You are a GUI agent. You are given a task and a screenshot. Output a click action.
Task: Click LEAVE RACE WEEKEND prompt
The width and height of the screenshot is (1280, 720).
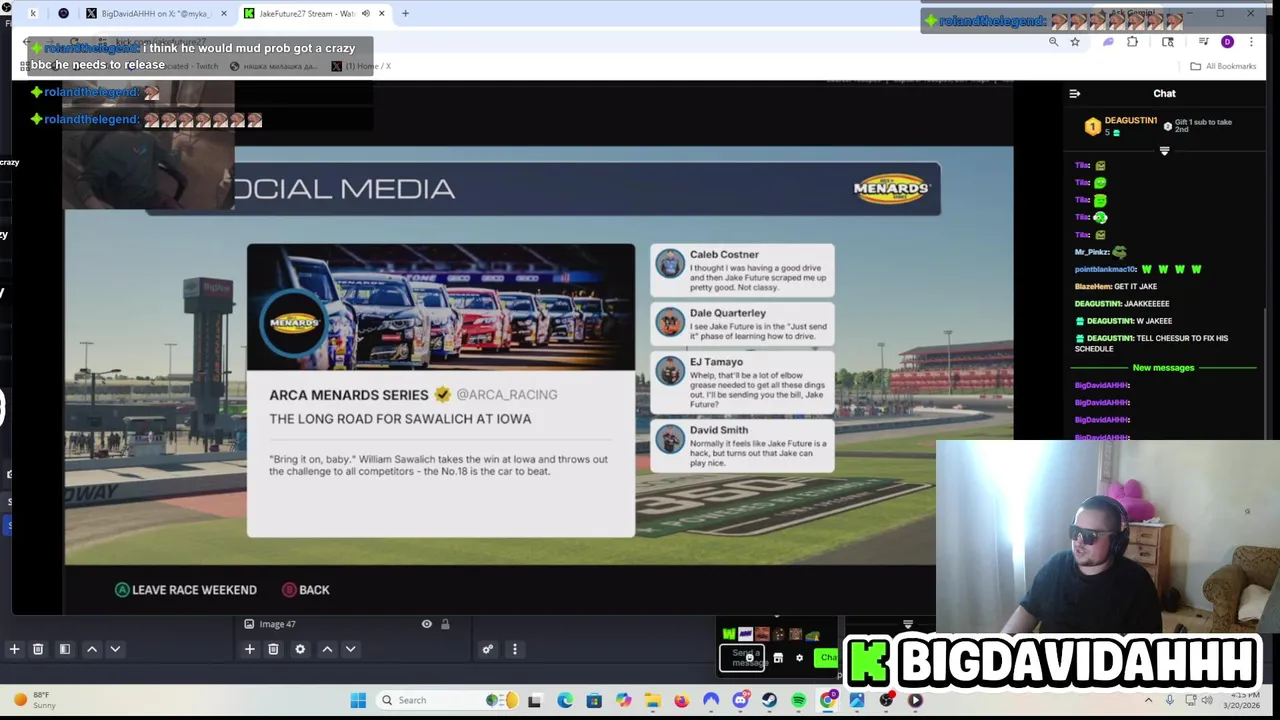coord(186,590)
